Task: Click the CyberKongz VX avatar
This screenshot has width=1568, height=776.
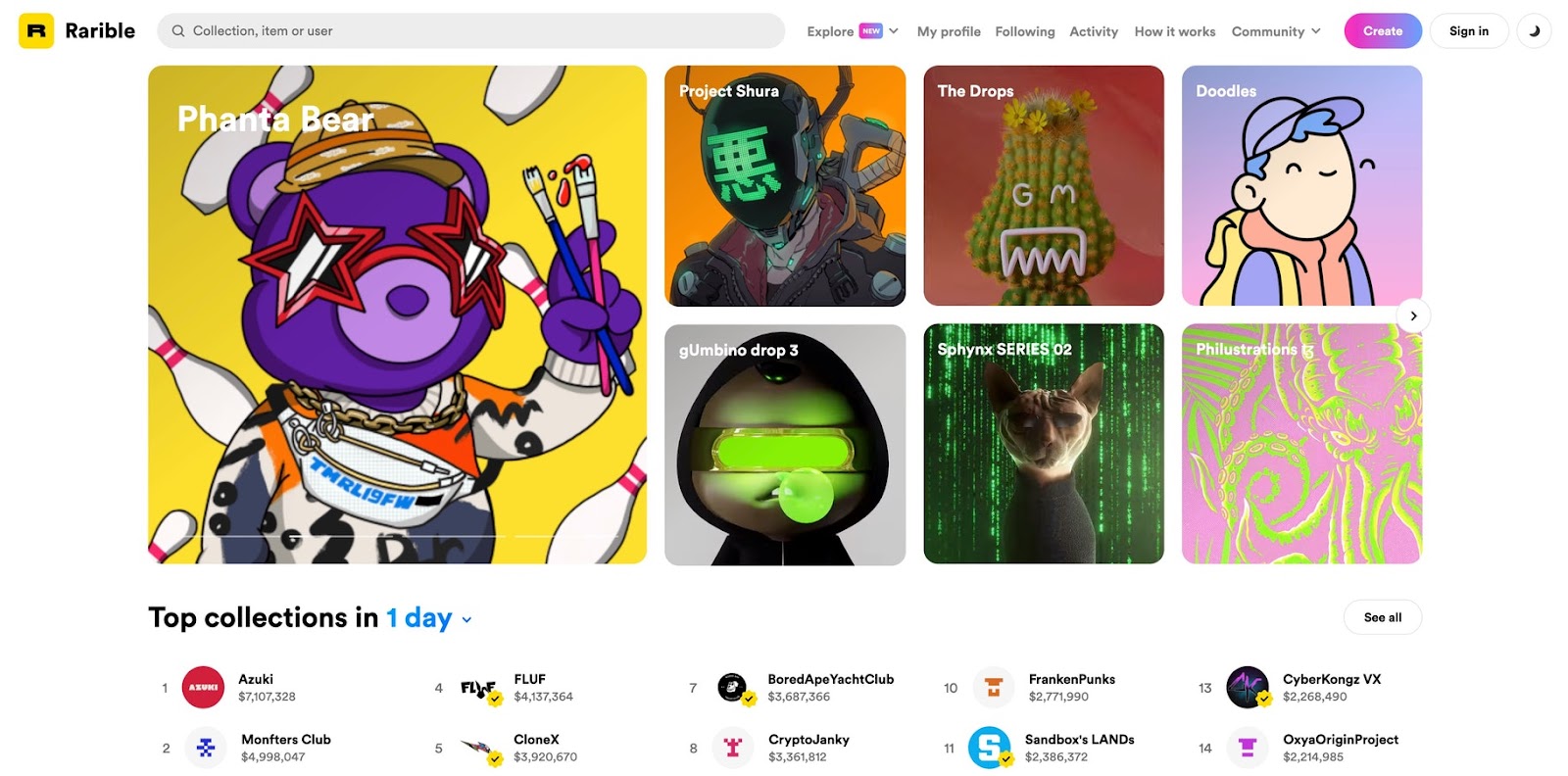Action: click(x=1248, y=688)
